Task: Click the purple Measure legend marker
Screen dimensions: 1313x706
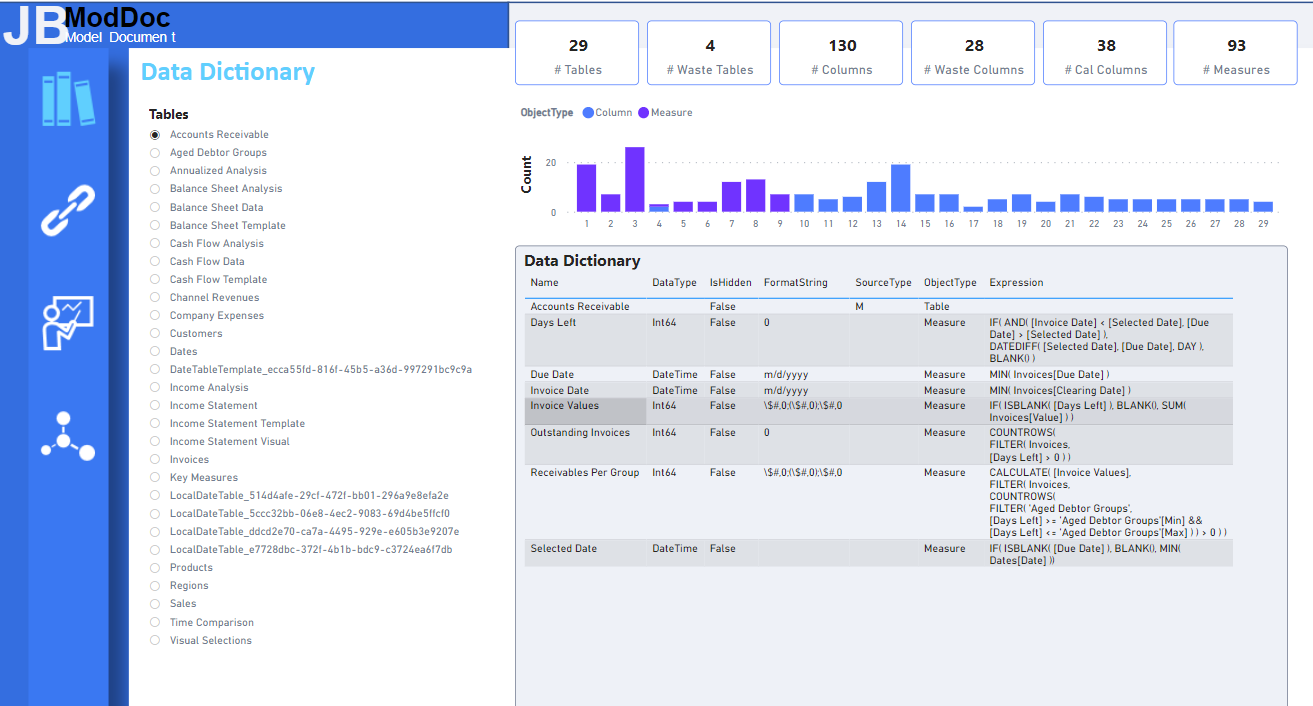Action: point(644,113)
